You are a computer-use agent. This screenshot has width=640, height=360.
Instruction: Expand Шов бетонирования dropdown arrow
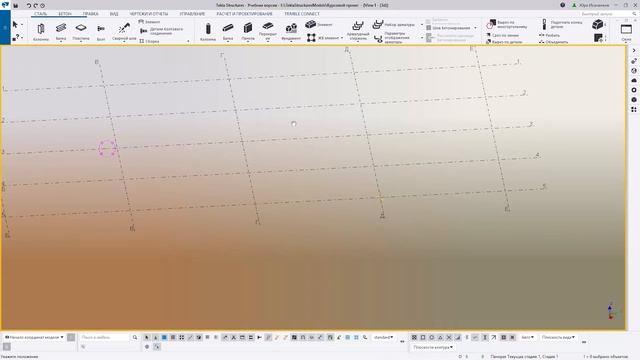click(x=475, y=28)
